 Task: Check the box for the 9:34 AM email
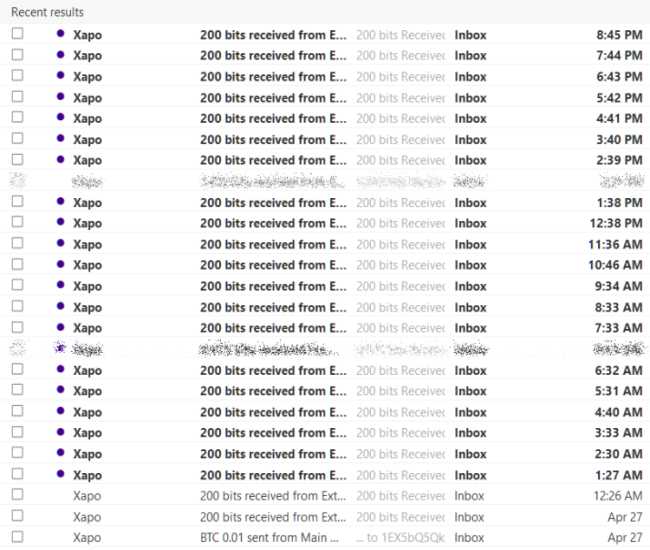(x=17, y=285)
